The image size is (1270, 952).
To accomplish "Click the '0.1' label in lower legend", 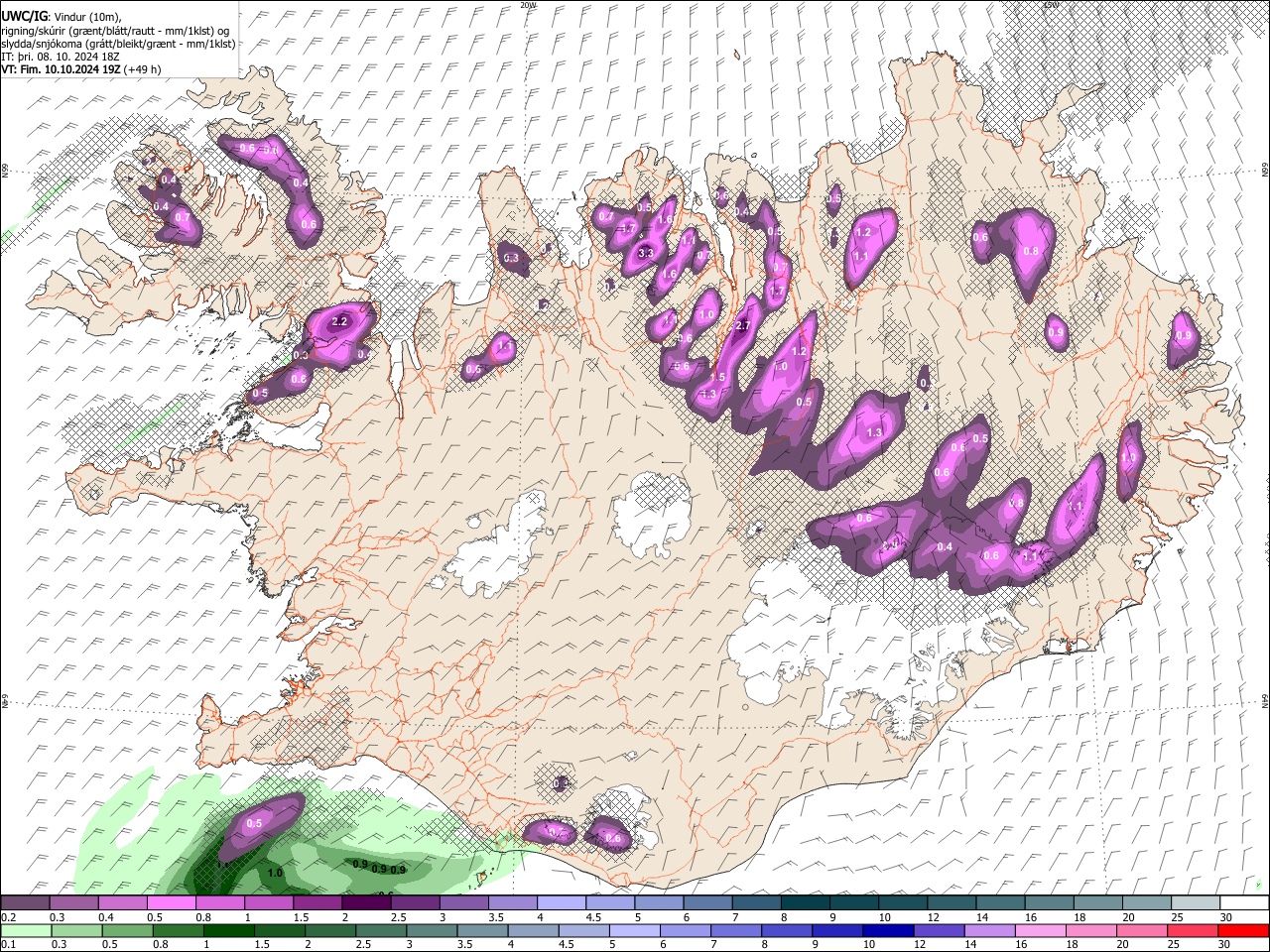I will [x=8, y=944].
